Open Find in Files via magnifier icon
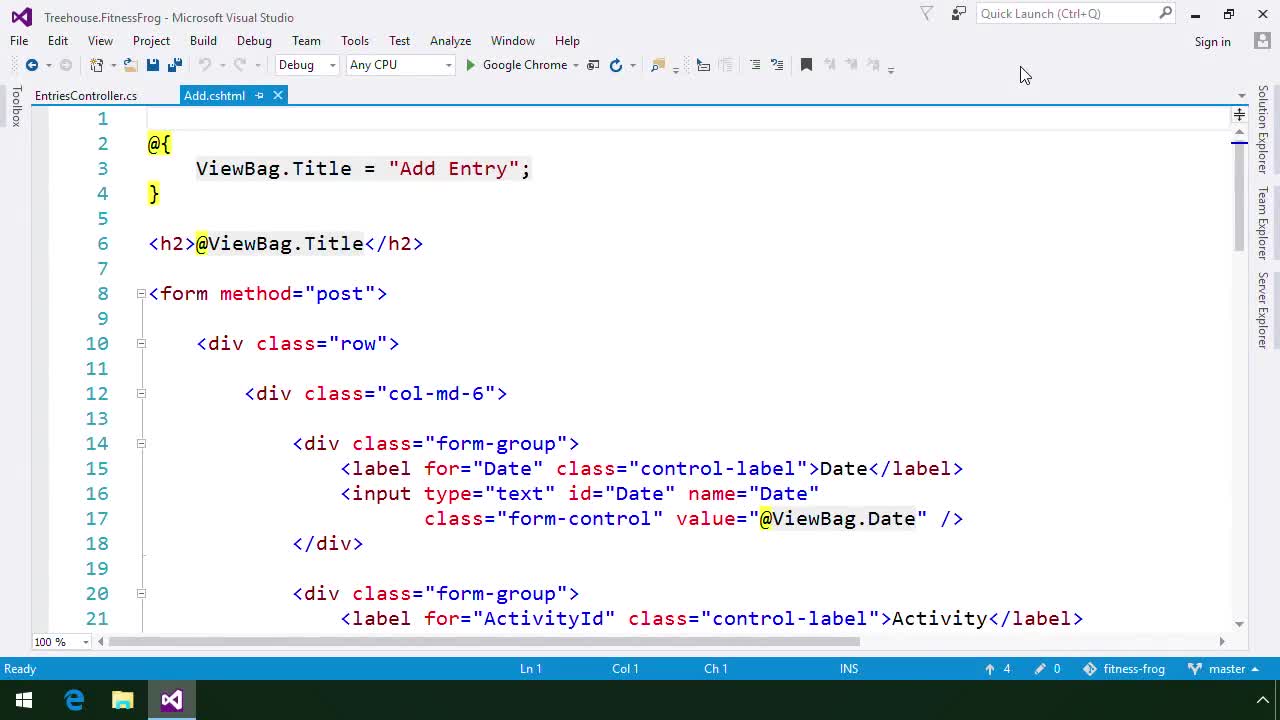 click(x=658, y=65)
